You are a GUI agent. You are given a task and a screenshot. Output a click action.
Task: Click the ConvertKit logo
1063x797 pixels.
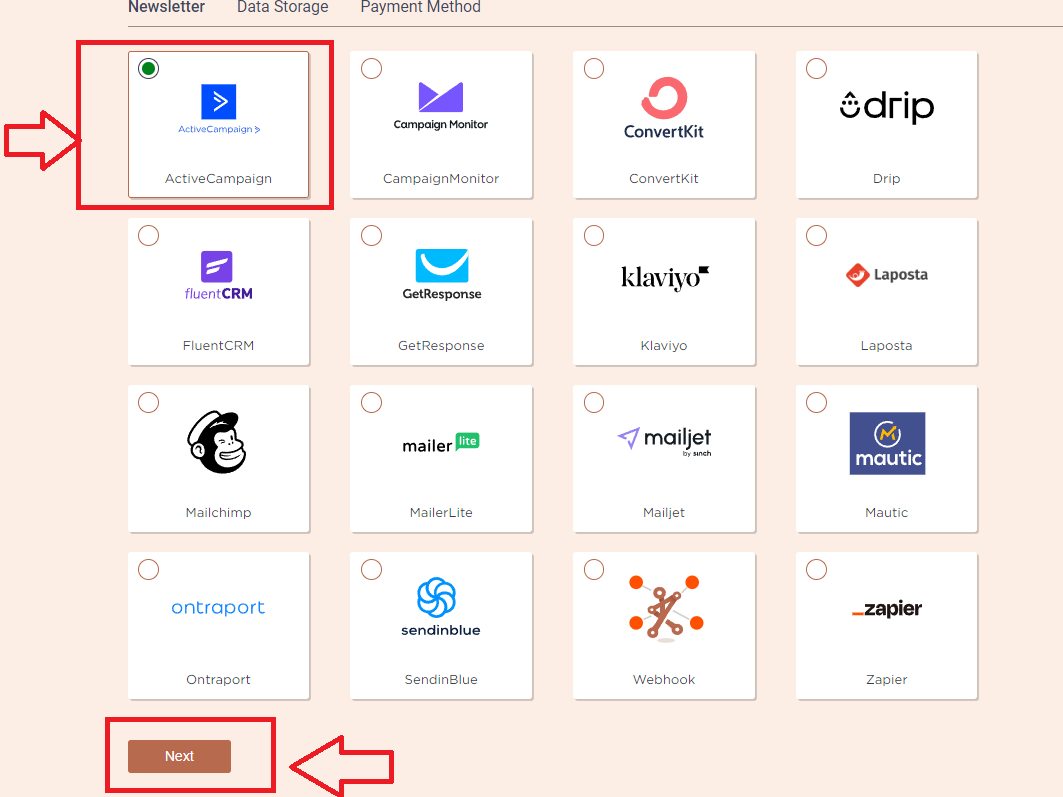[664, 108]
